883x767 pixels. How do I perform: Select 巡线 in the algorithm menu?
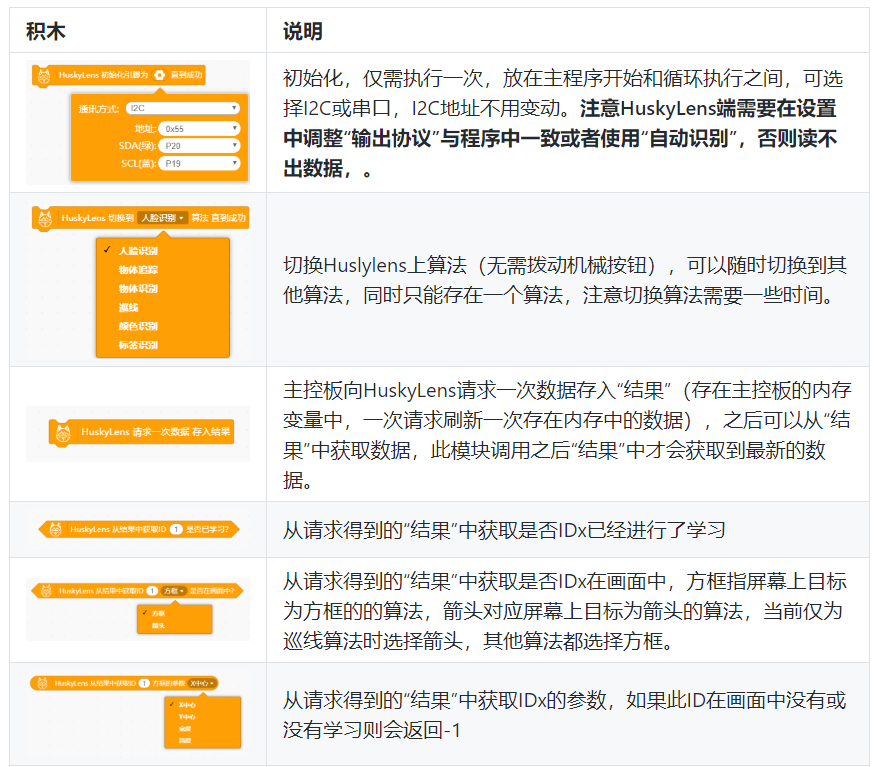coord(128,307)
